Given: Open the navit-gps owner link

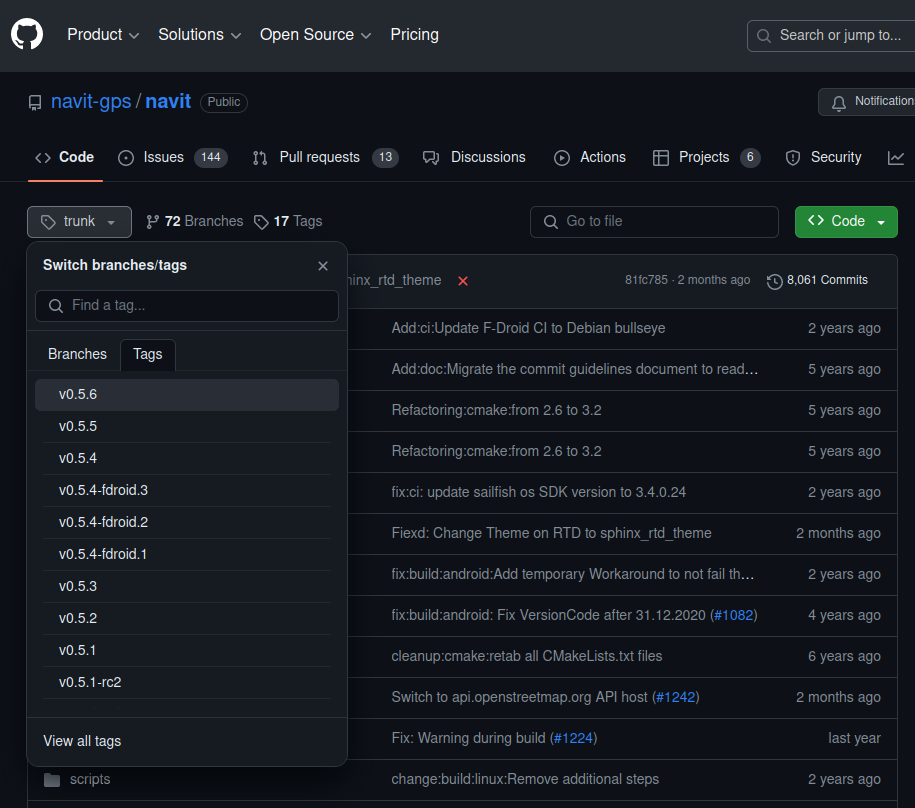Looking at the screenshot, I should (91, 102).
